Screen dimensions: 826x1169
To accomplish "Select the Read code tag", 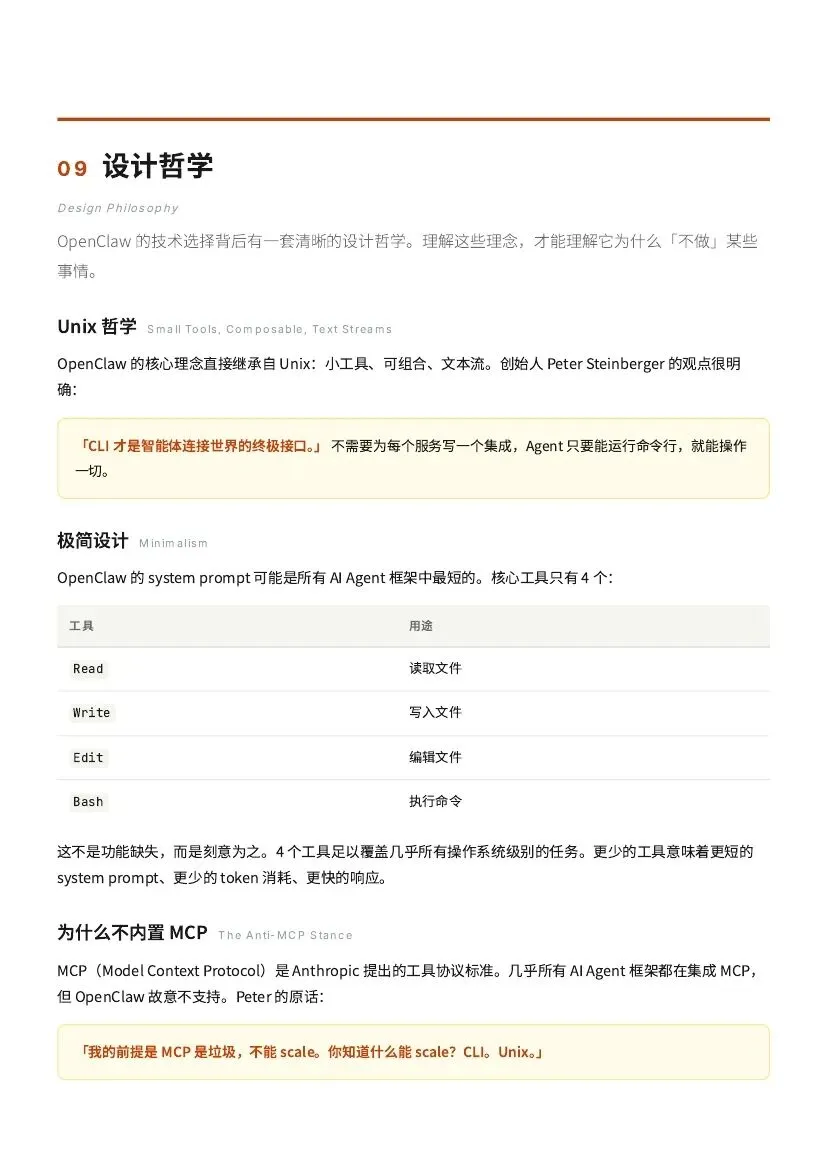I will point(88,669).
